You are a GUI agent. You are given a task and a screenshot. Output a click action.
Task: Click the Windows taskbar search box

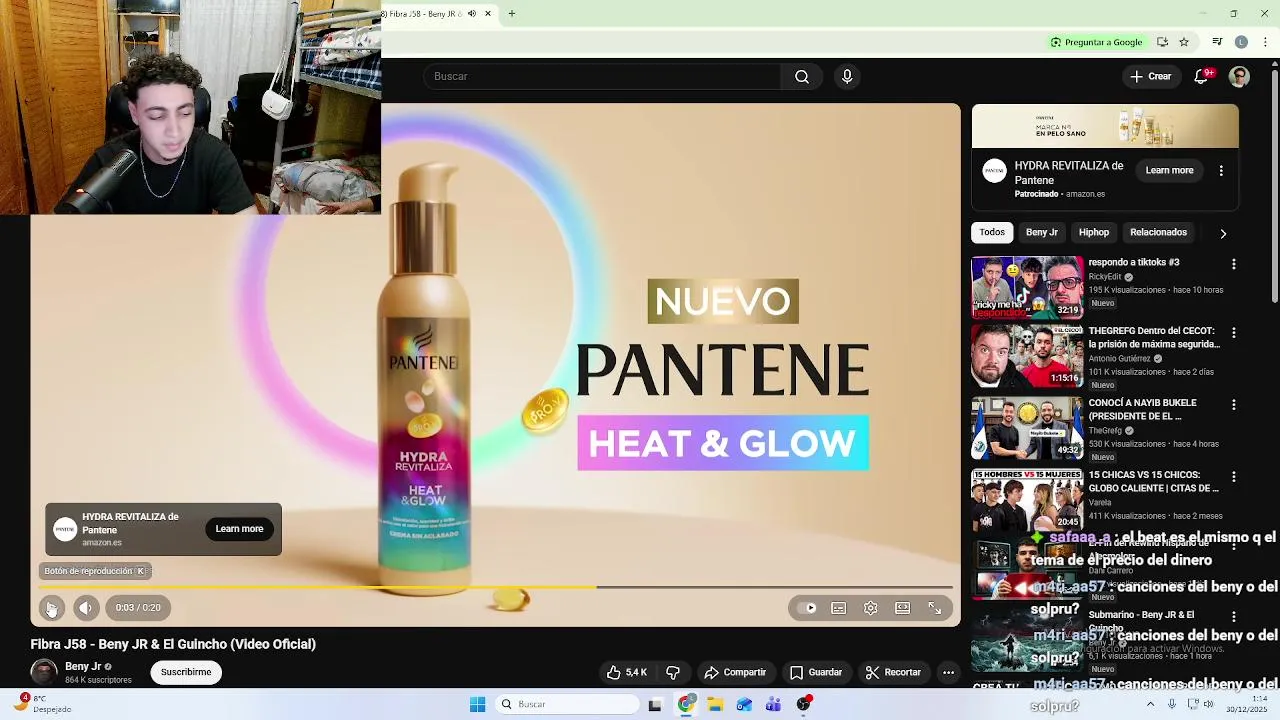pos(568,705)
